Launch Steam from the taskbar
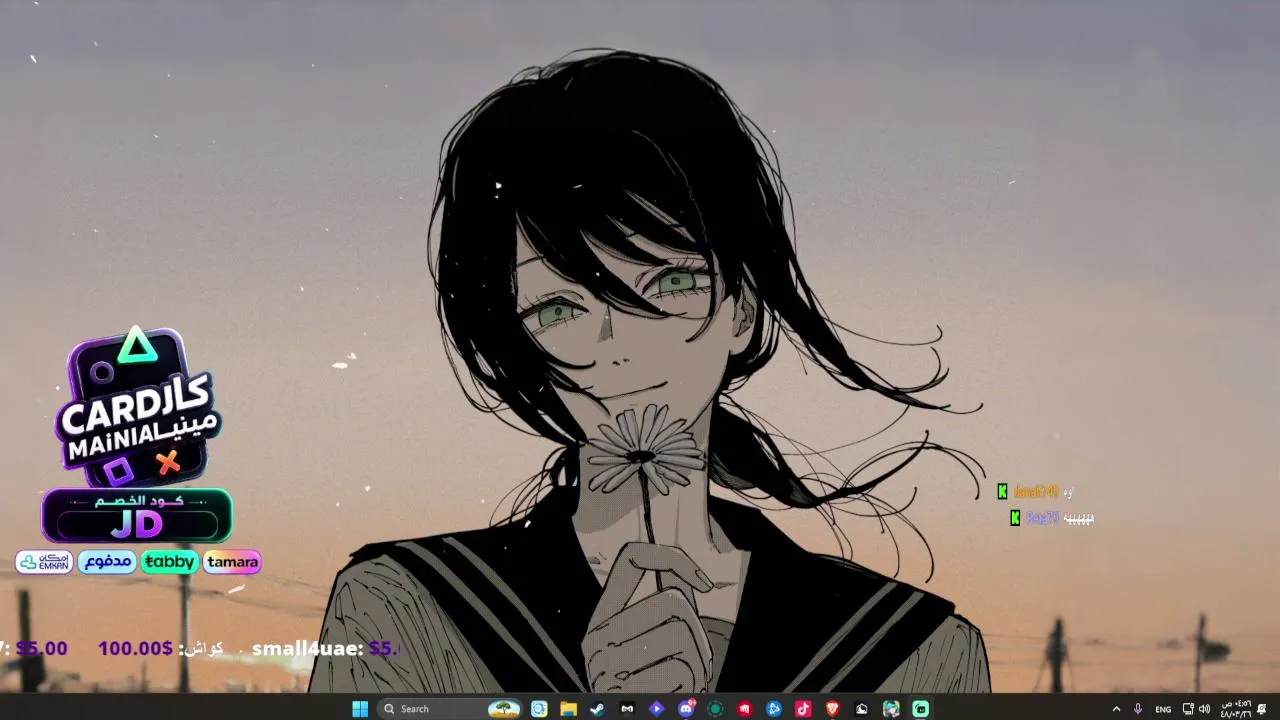The height and width of the screenshot is (720, 1280). [x=597, y=709]
